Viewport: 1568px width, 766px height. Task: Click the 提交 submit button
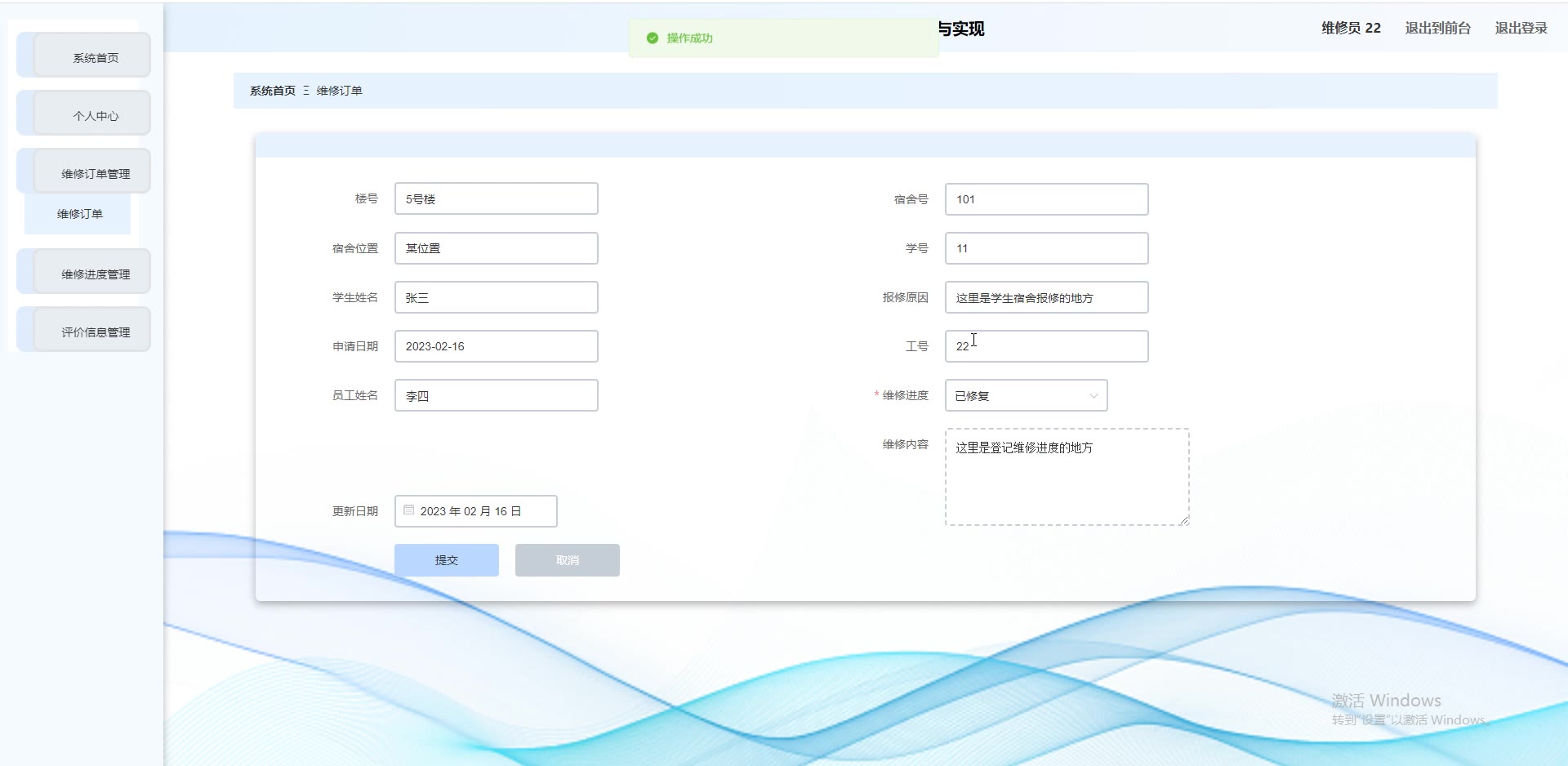(447, 560)
